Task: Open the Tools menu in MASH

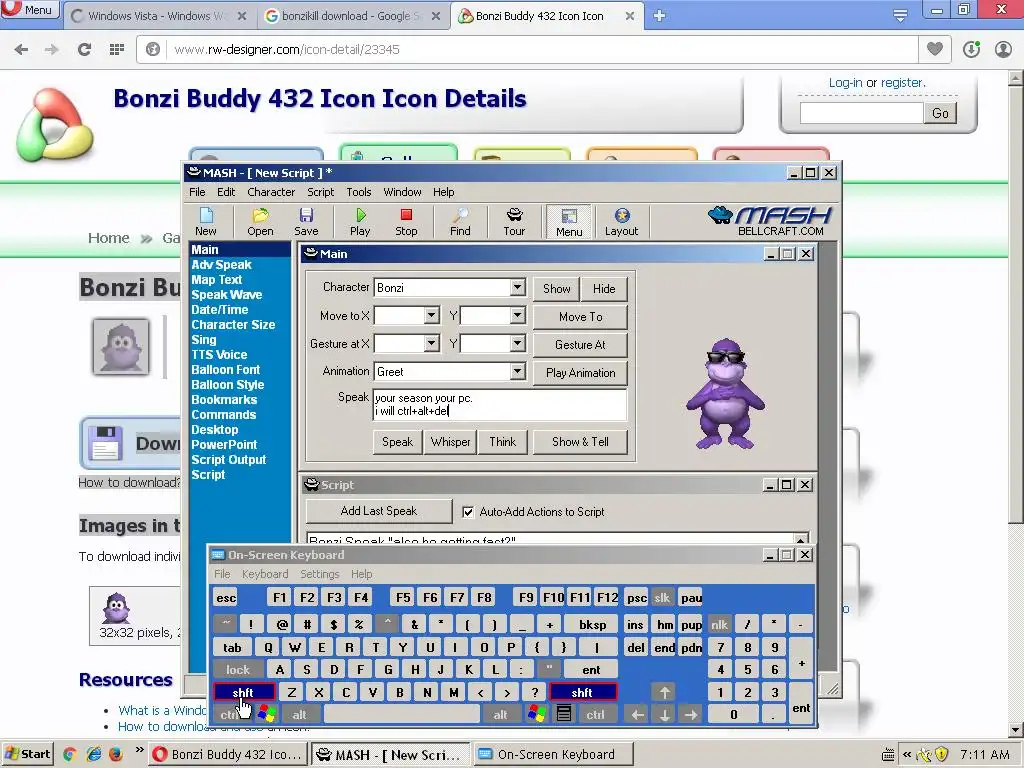Action: click(x=359, y=192)
